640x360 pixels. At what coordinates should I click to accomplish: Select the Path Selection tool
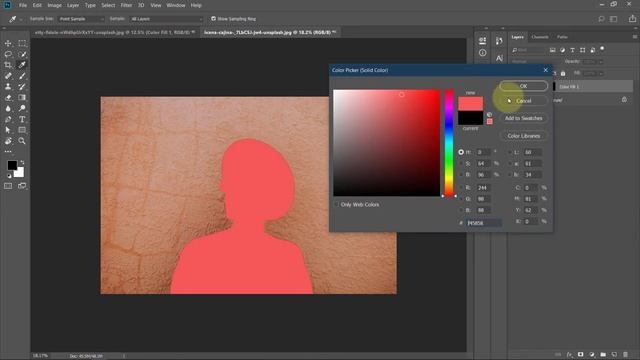click(x=8, y=130)
